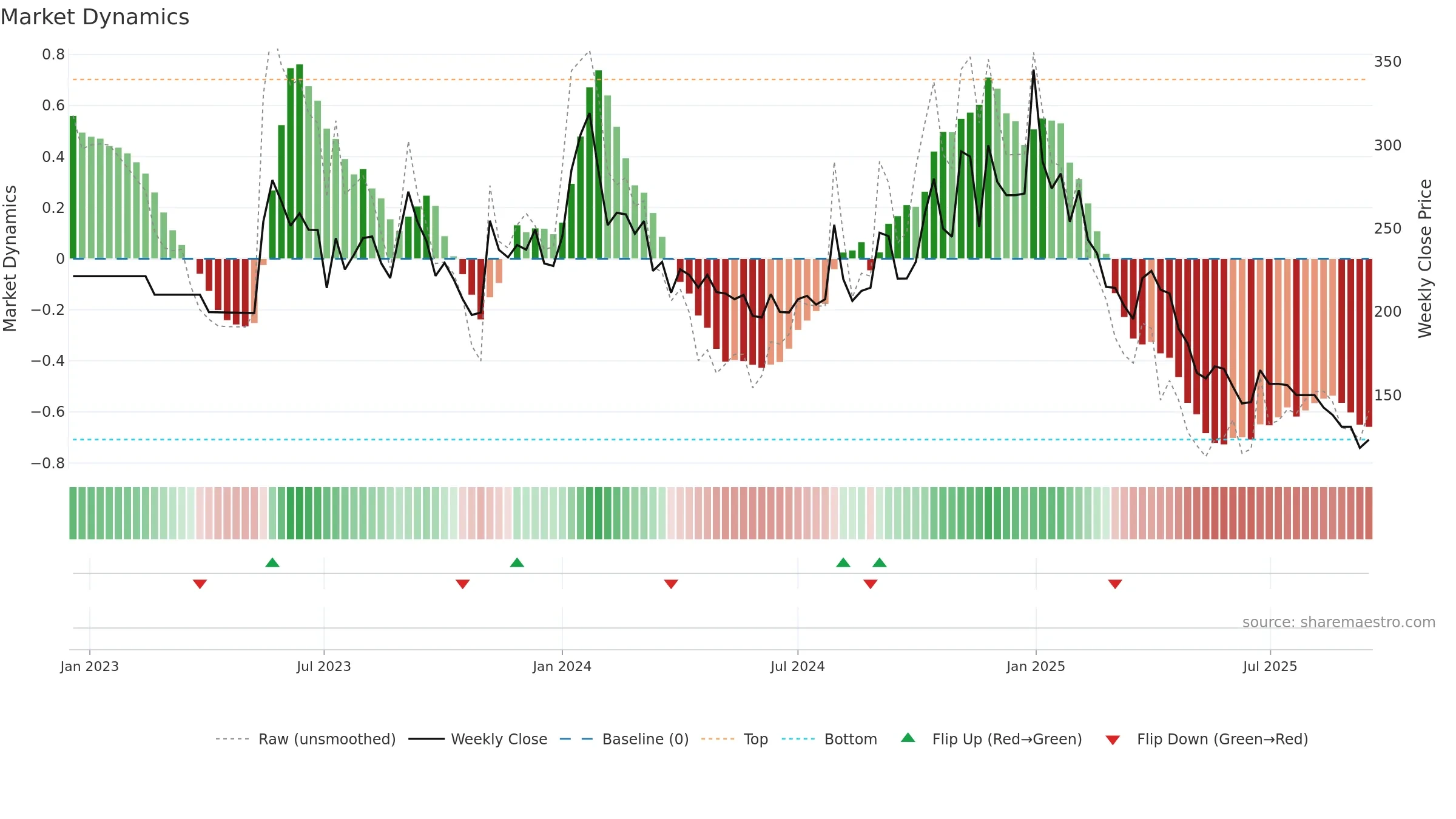Toggle the Baseline (0) legend entry
The image size is (1456, 819).
(x=624, y=740)
